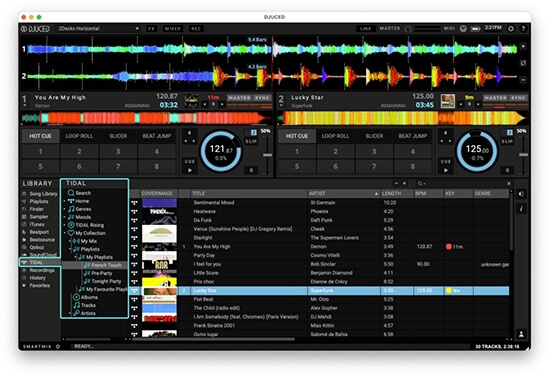550x377 pixels.
Task: Open deck 1 selector arrow under number 1
Action: [24, 106]
